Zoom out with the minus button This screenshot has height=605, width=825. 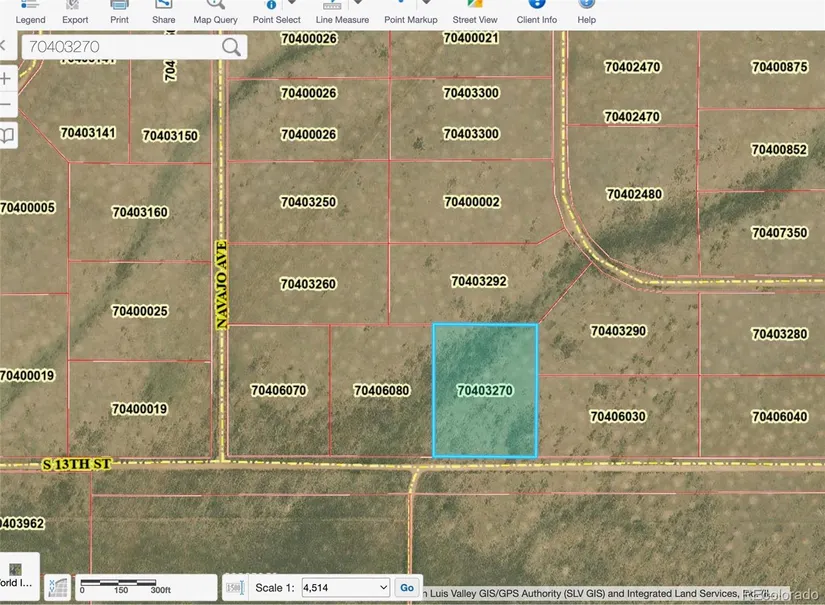coord(7,105)
